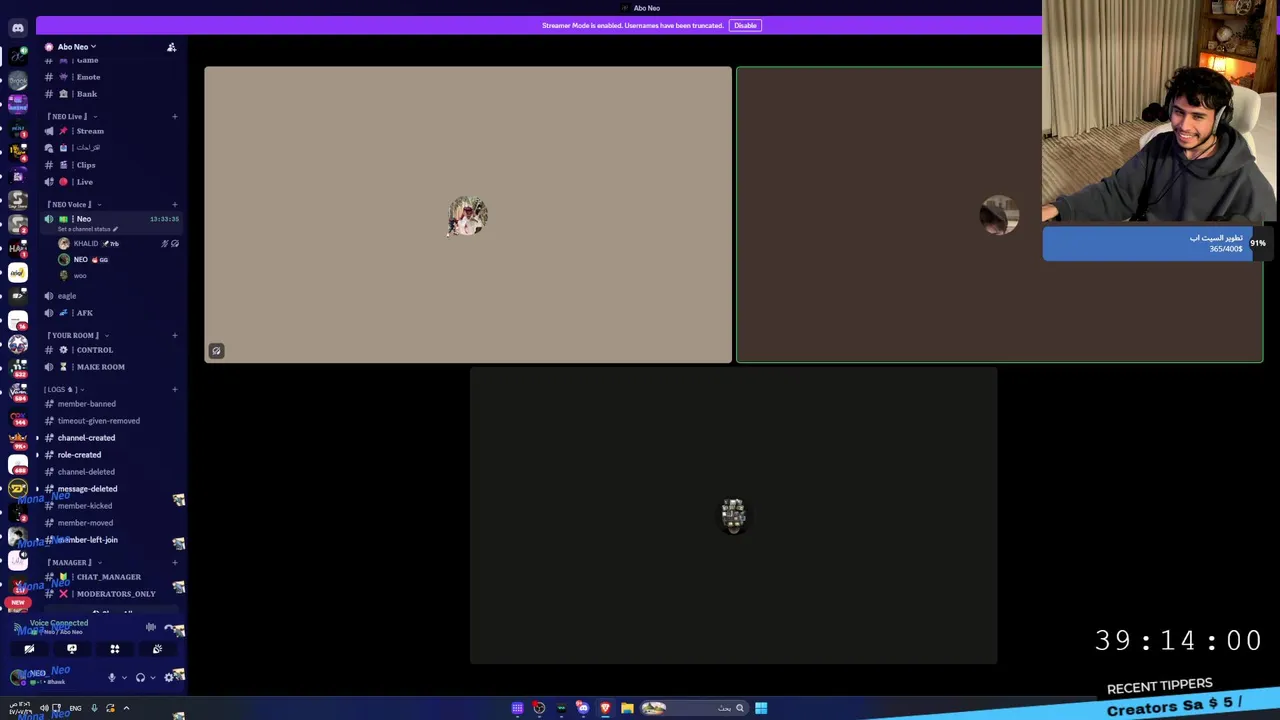Screen dimensions: 1280x720
Task: Add a channel to NEO Voice category
Action: [x=175, y=205]
